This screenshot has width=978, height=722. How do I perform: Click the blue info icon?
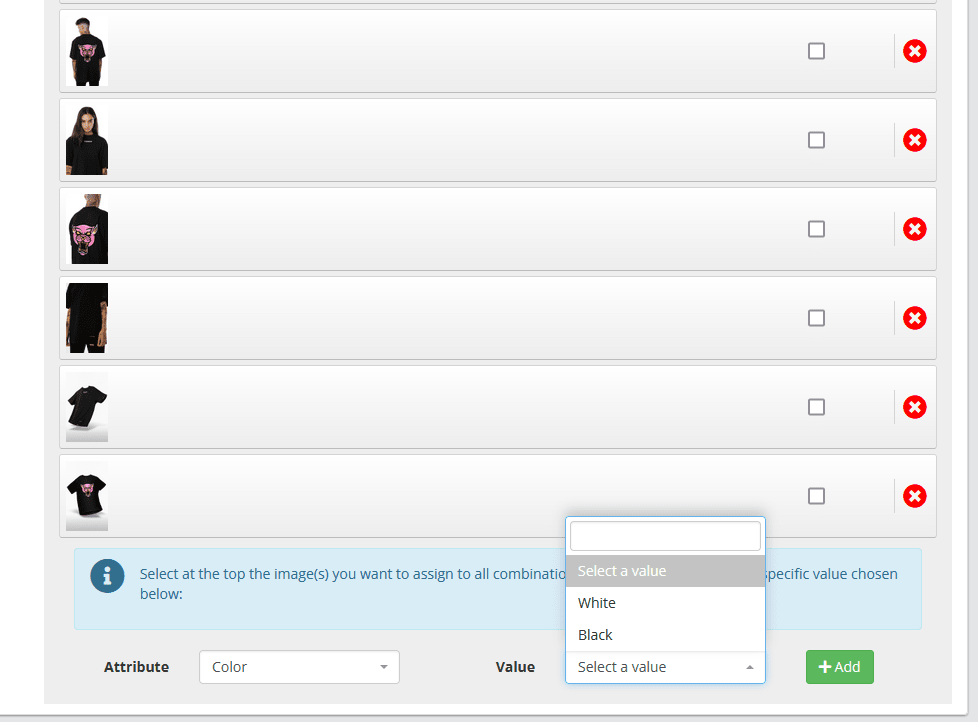(107, 575)
